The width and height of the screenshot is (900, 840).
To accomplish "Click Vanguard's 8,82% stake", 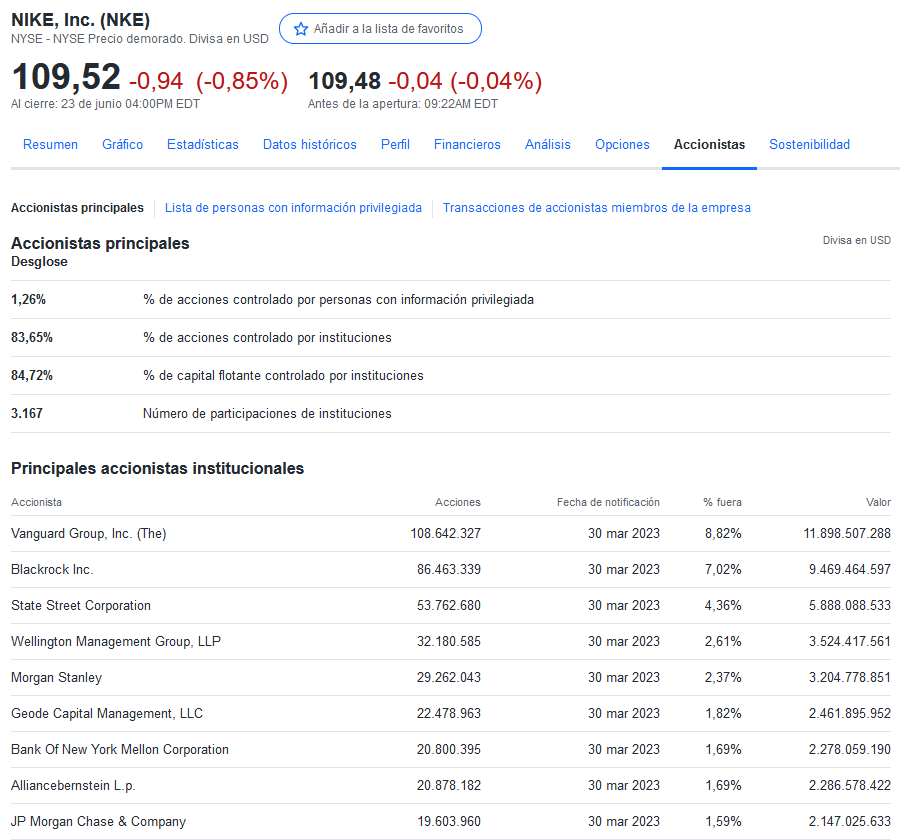I will click(723, 534).
